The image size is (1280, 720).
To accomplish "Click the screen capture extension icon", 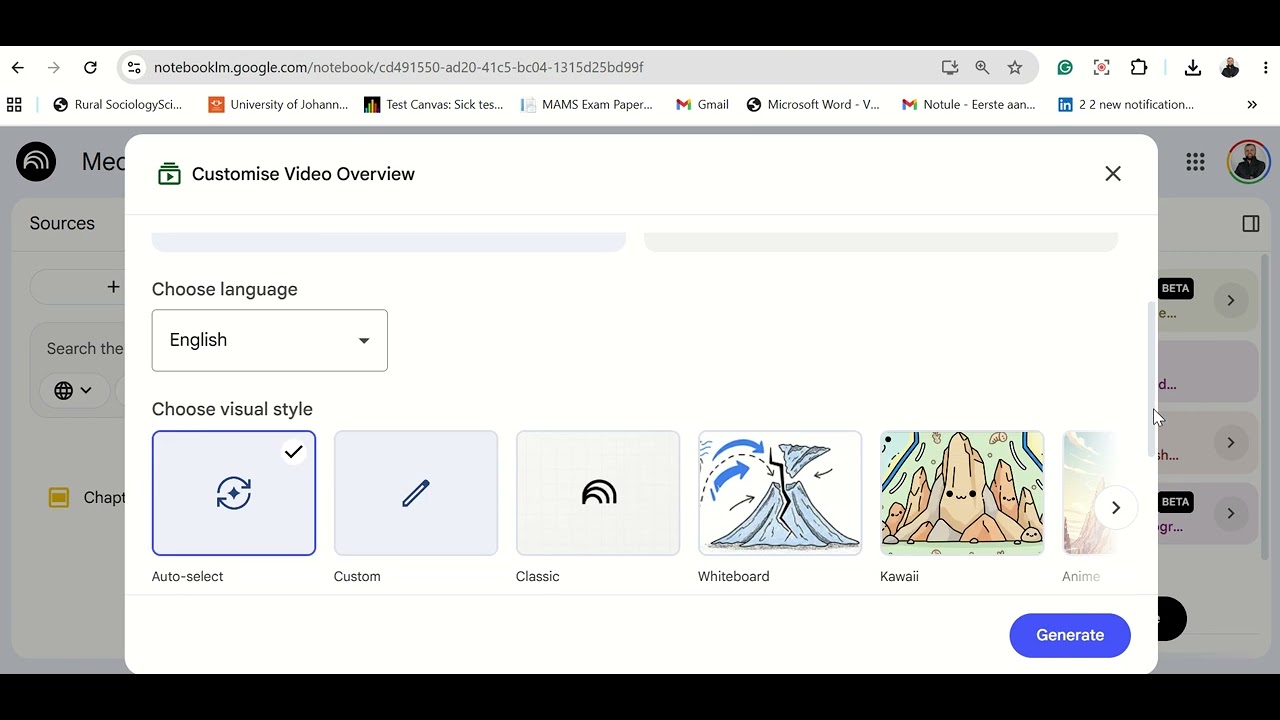I will pyautogui.click(x=1101, y=68).
